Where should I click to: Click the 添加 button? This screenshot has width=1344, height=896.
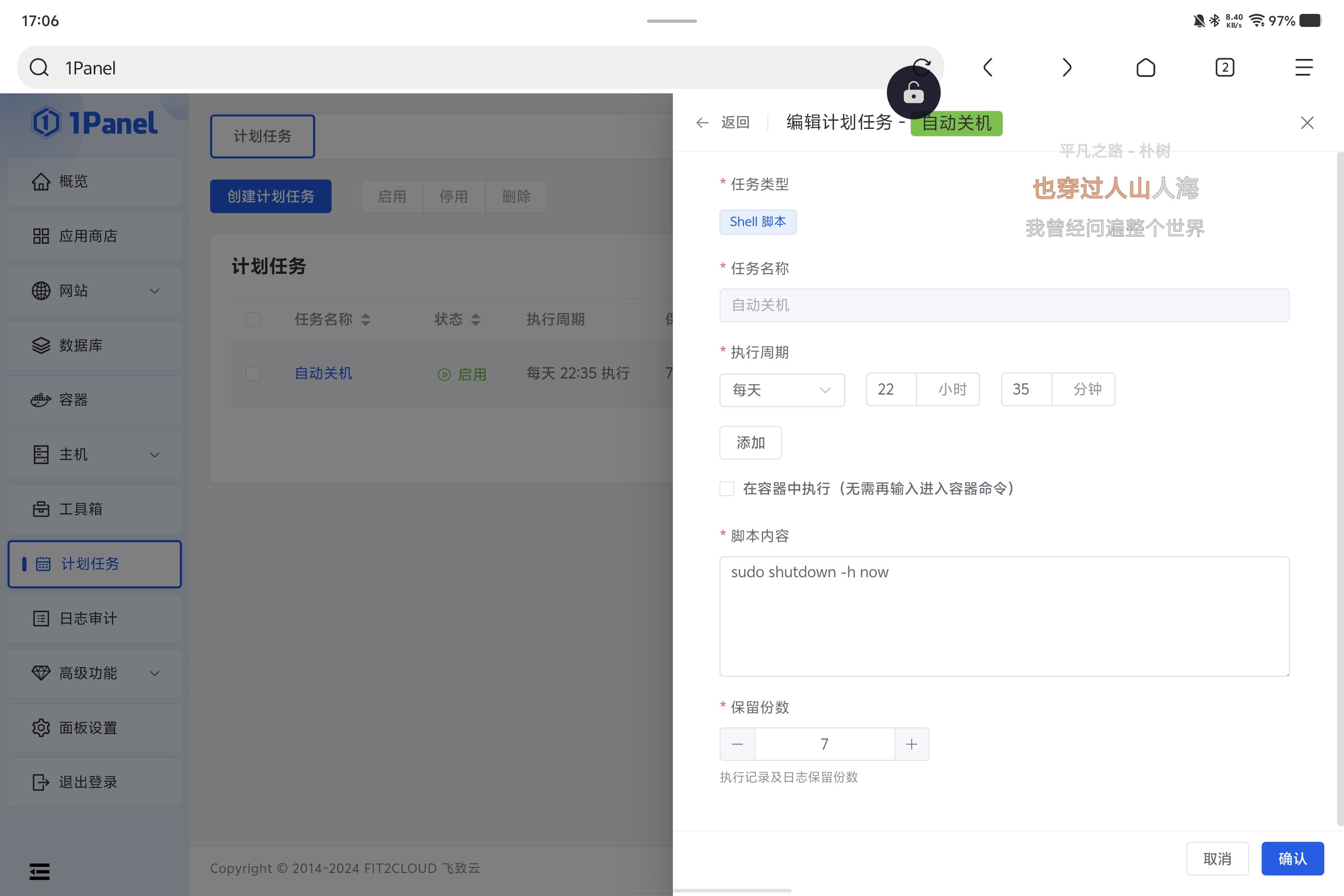[x=750, y=443]
